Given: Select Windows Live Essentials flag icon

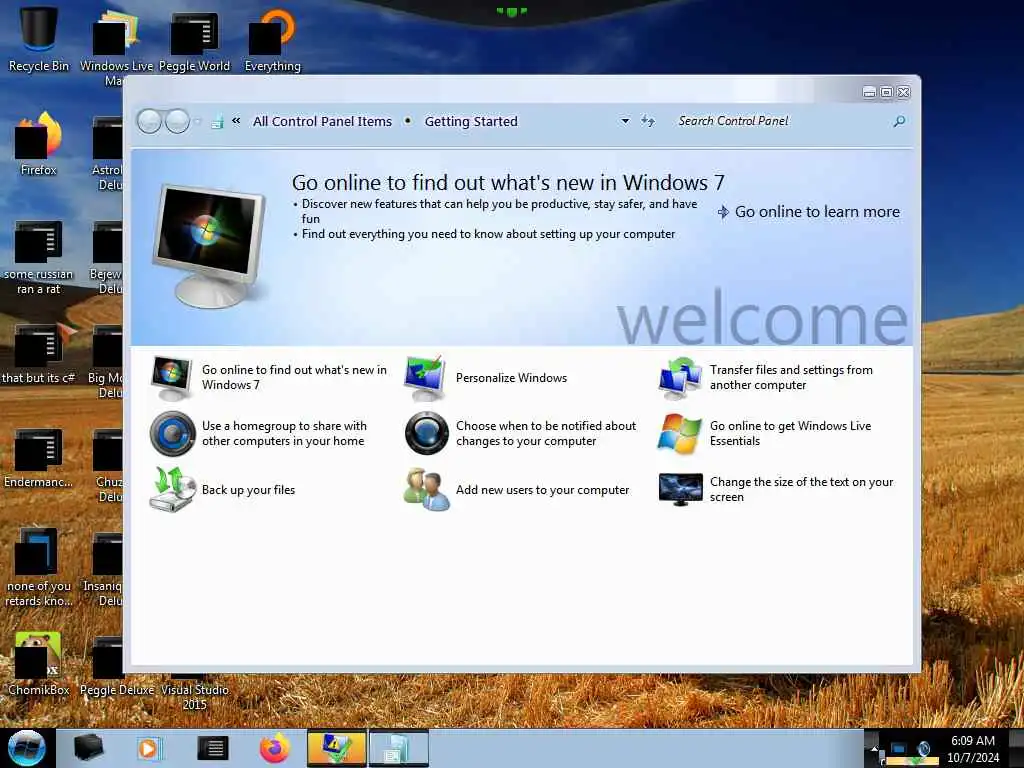Looking at the screenshot, I should [x=680, y=434].
